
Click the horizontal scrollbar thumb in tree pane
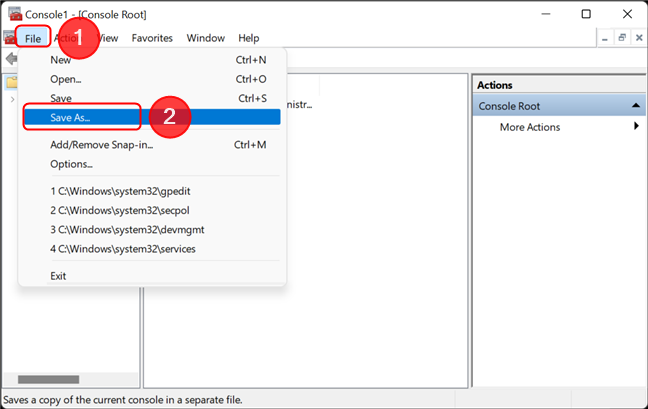(x=48, y=379)
